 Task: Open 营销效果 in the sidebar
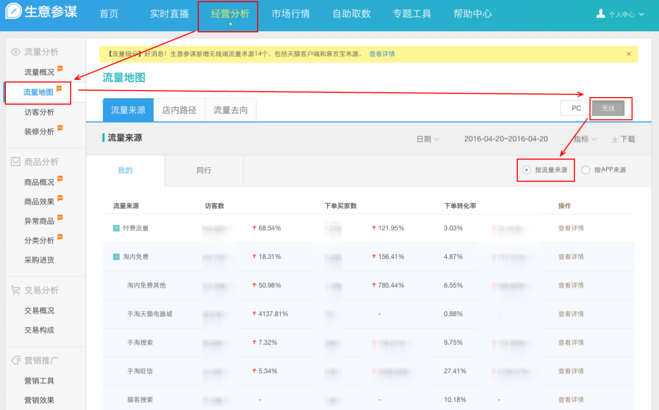[39, 400]
